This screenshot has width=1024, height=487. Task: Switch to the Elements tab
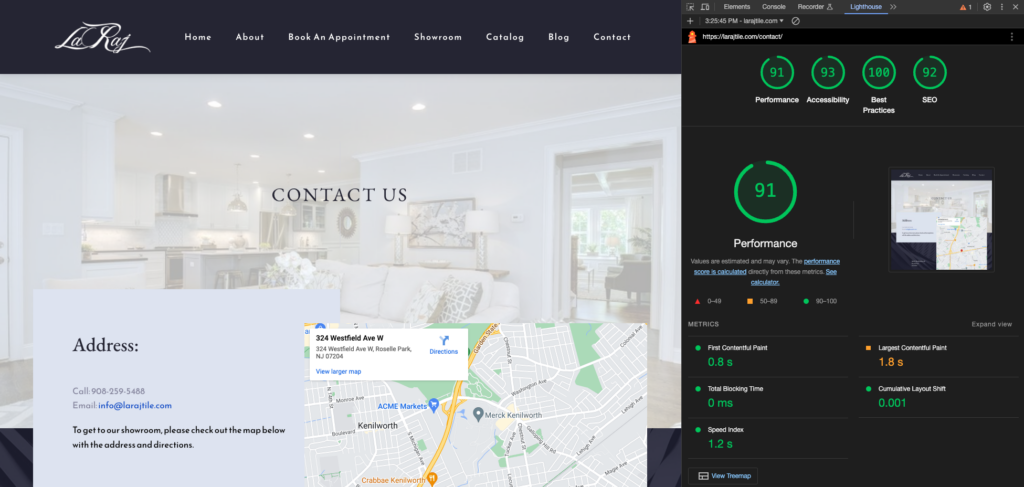tap(736, 7)
